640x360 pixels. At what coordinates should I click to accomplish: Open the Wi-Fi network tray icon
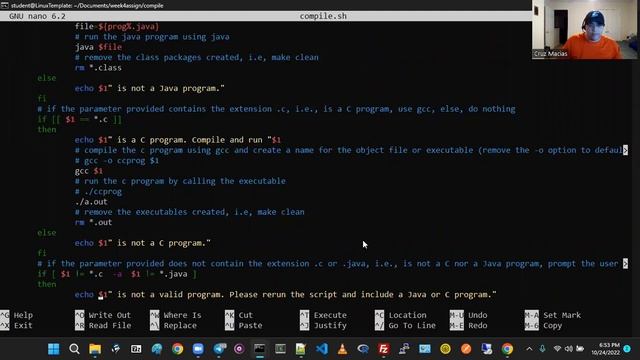pyautogui.click(x=557, y=349)
